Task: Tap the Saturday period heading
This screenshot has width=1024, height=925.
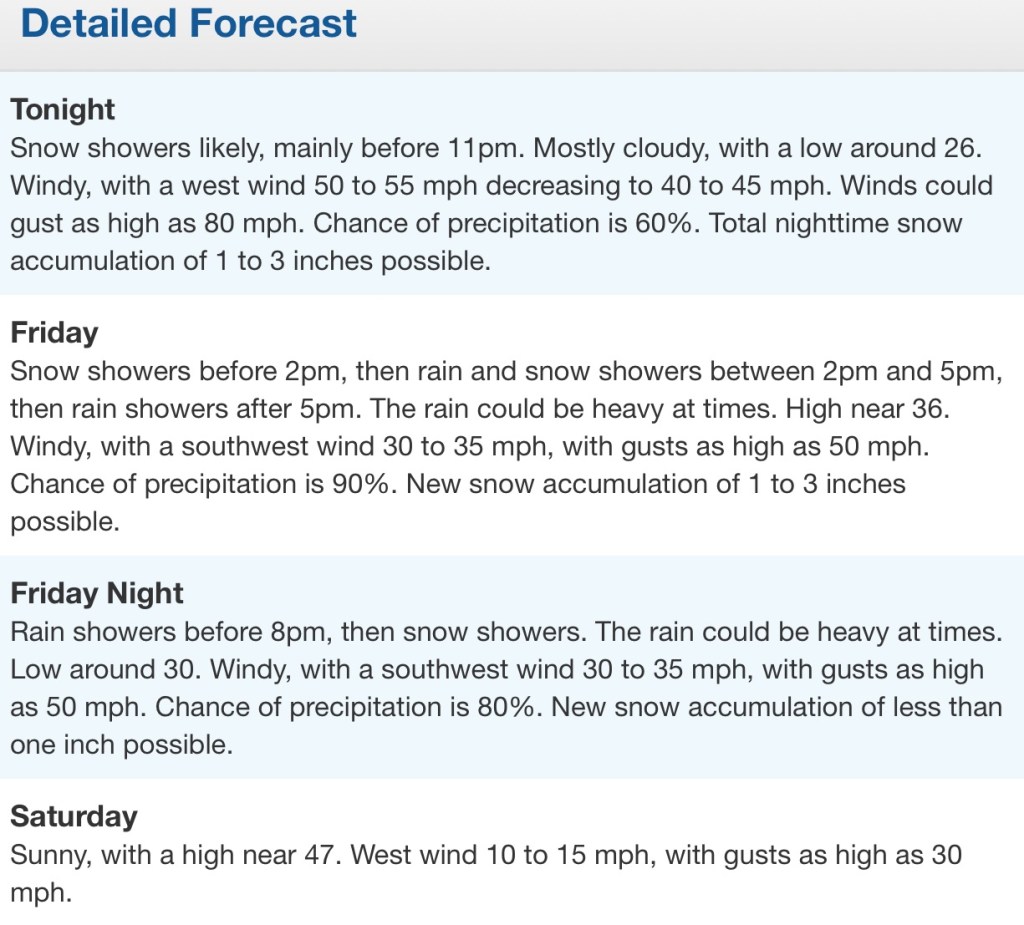Action: pyautogui.click(x=74, y=816)
